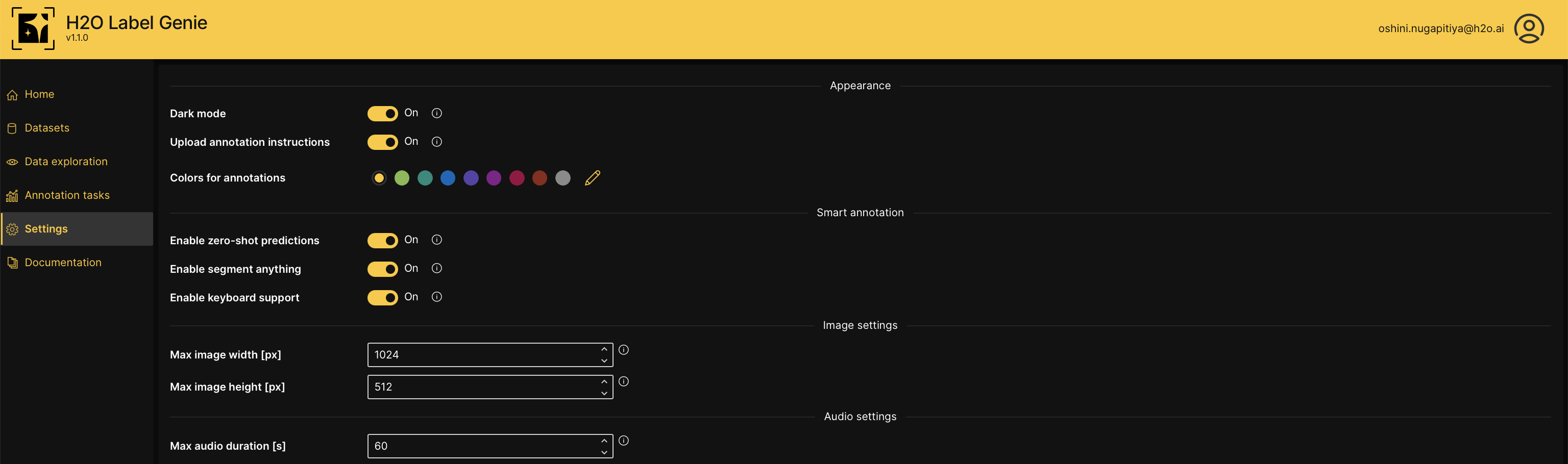Viewport: 1568px width, 464px height.
Task: Click the Data exploration eye icon
Action: (12, 162)
